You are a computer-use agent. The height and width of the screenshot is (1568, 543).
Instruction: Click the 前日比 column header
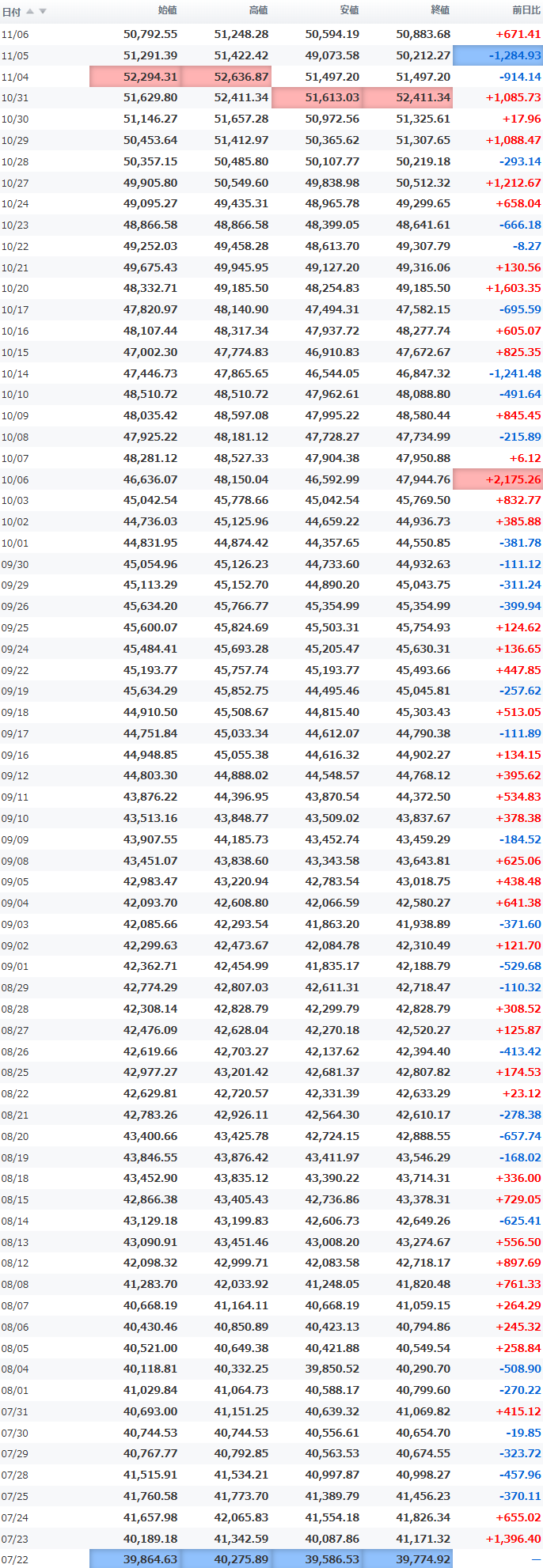point(526,10)
